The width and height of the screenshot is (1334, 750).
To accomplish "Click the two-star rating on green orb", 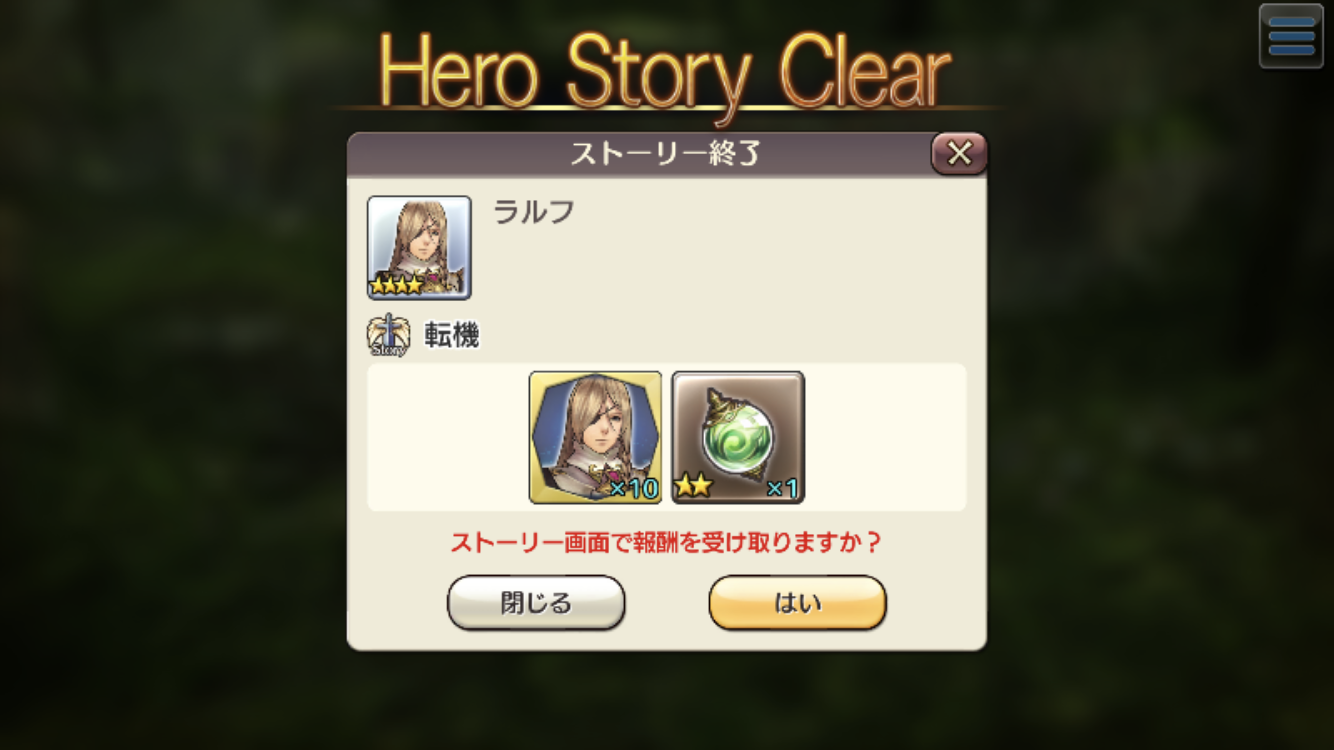I will point(691,488).
